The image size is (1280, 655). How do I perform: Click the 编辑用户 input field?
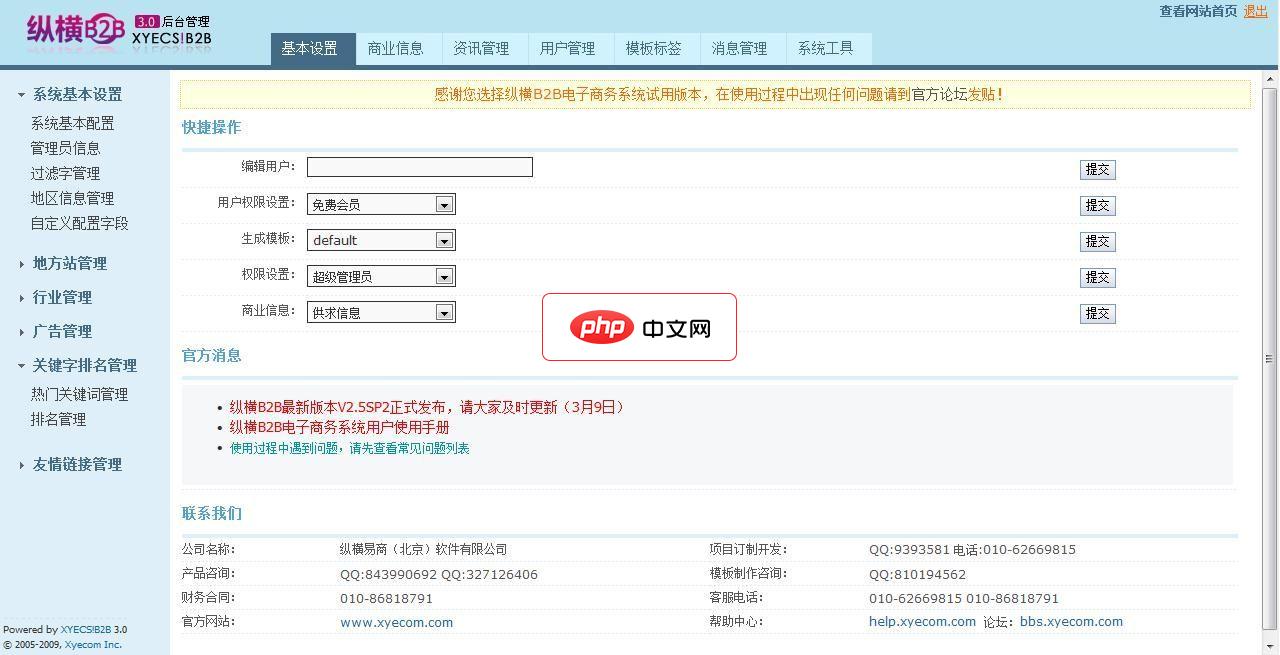[x=420, y=167]
